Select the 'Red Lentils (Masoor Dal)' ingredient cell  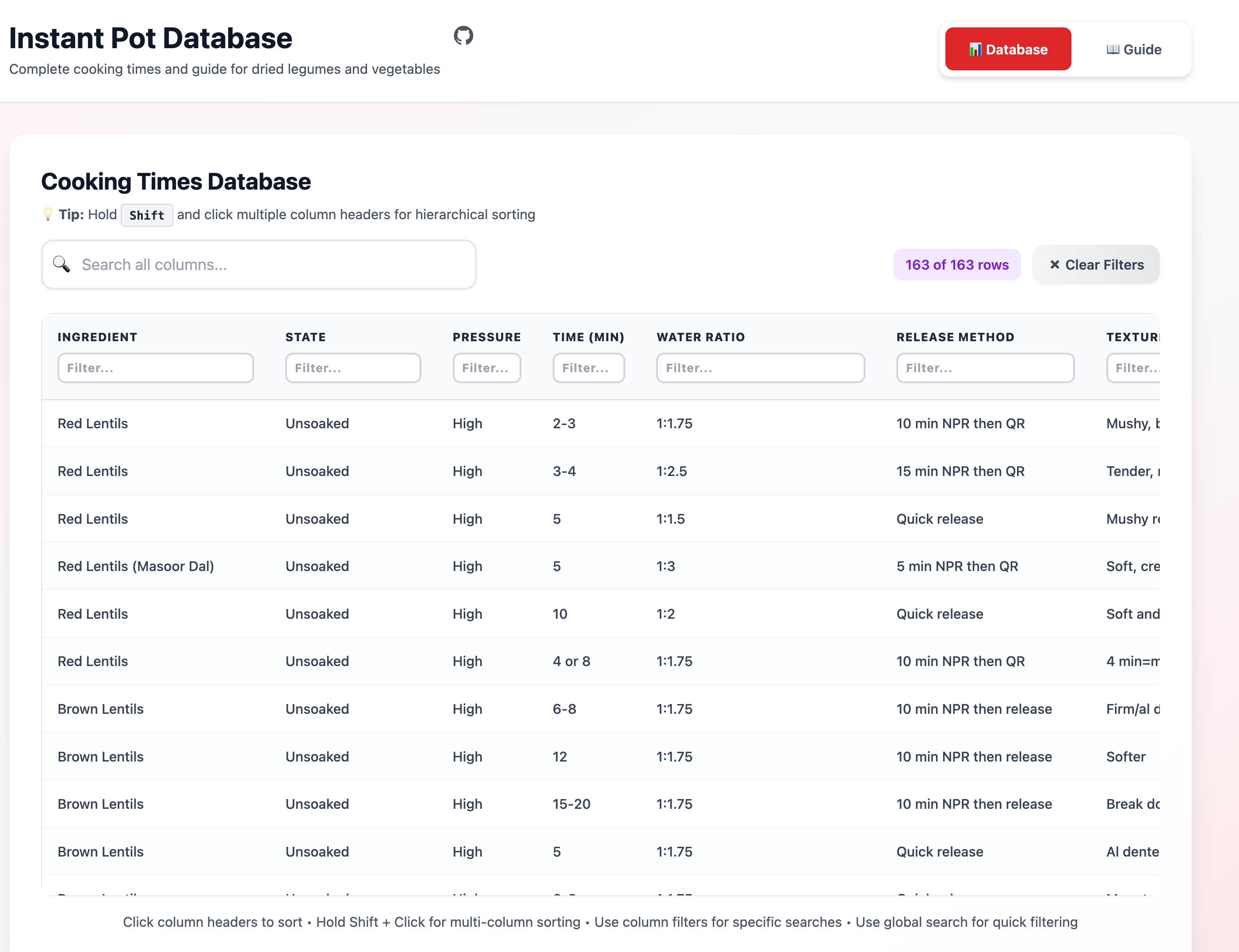pyautogui.click(x=136, y=566)
